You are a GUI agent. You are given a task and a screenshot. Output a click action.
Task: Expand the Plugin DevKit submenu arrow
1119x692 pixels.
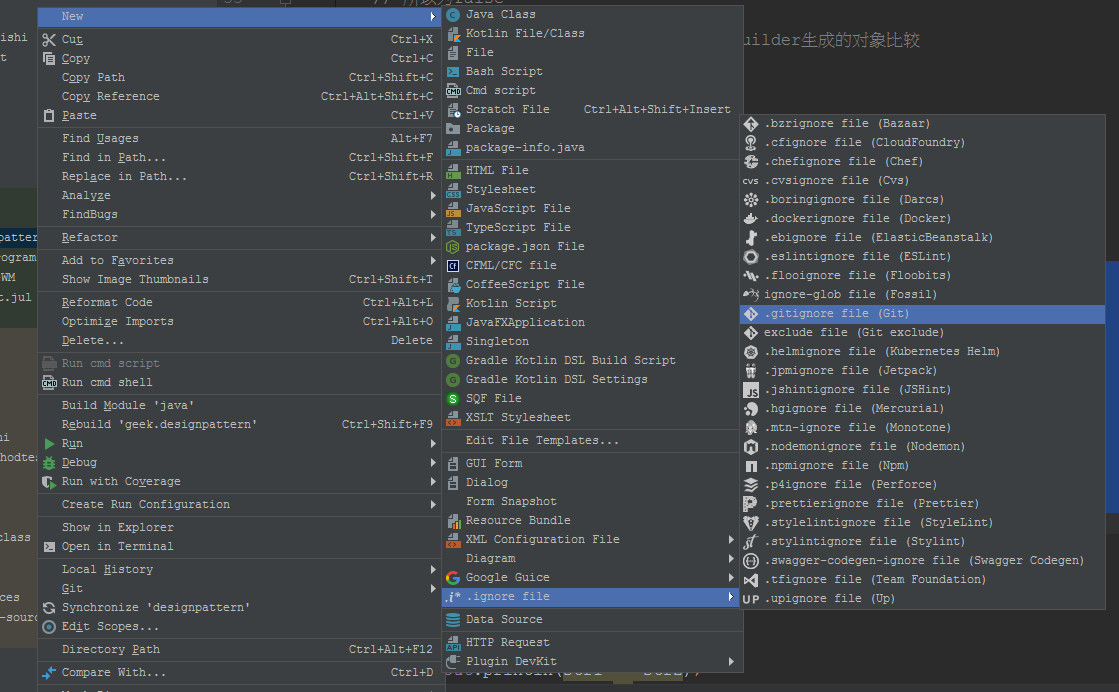click(731, 661)
